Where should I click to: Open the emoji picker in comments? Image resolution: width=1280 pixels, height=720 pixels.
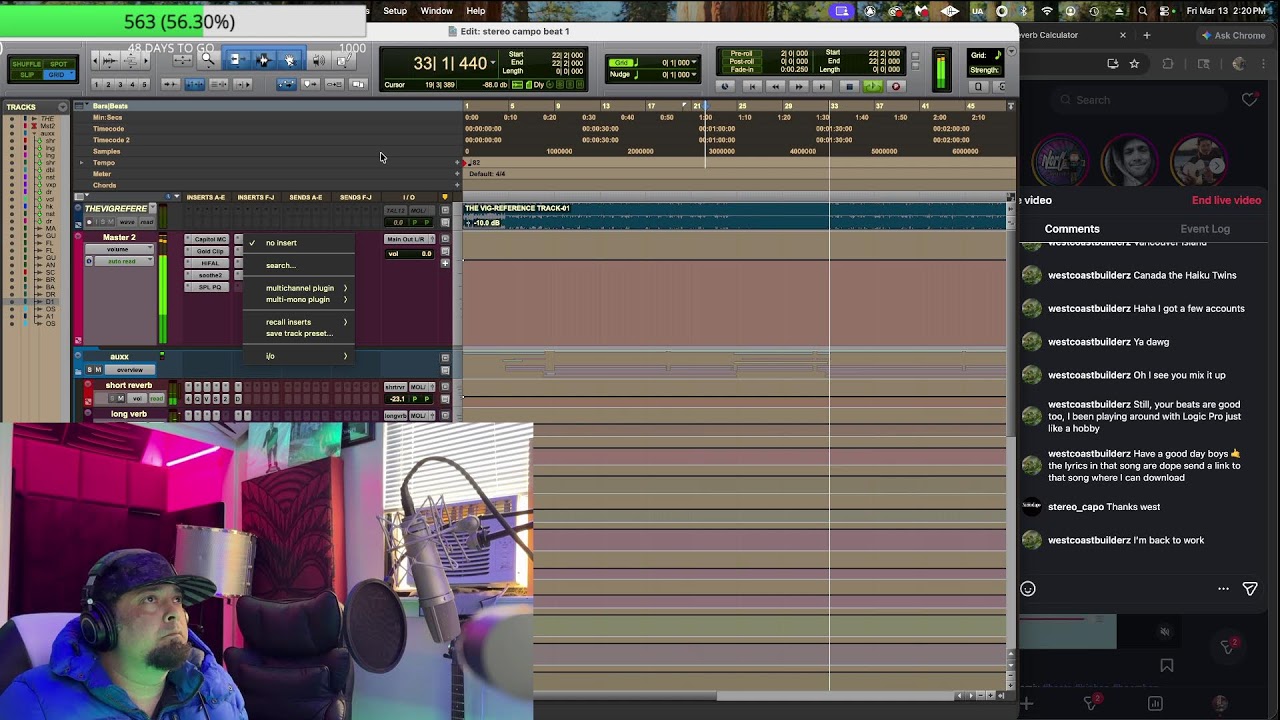[1028, 589]
